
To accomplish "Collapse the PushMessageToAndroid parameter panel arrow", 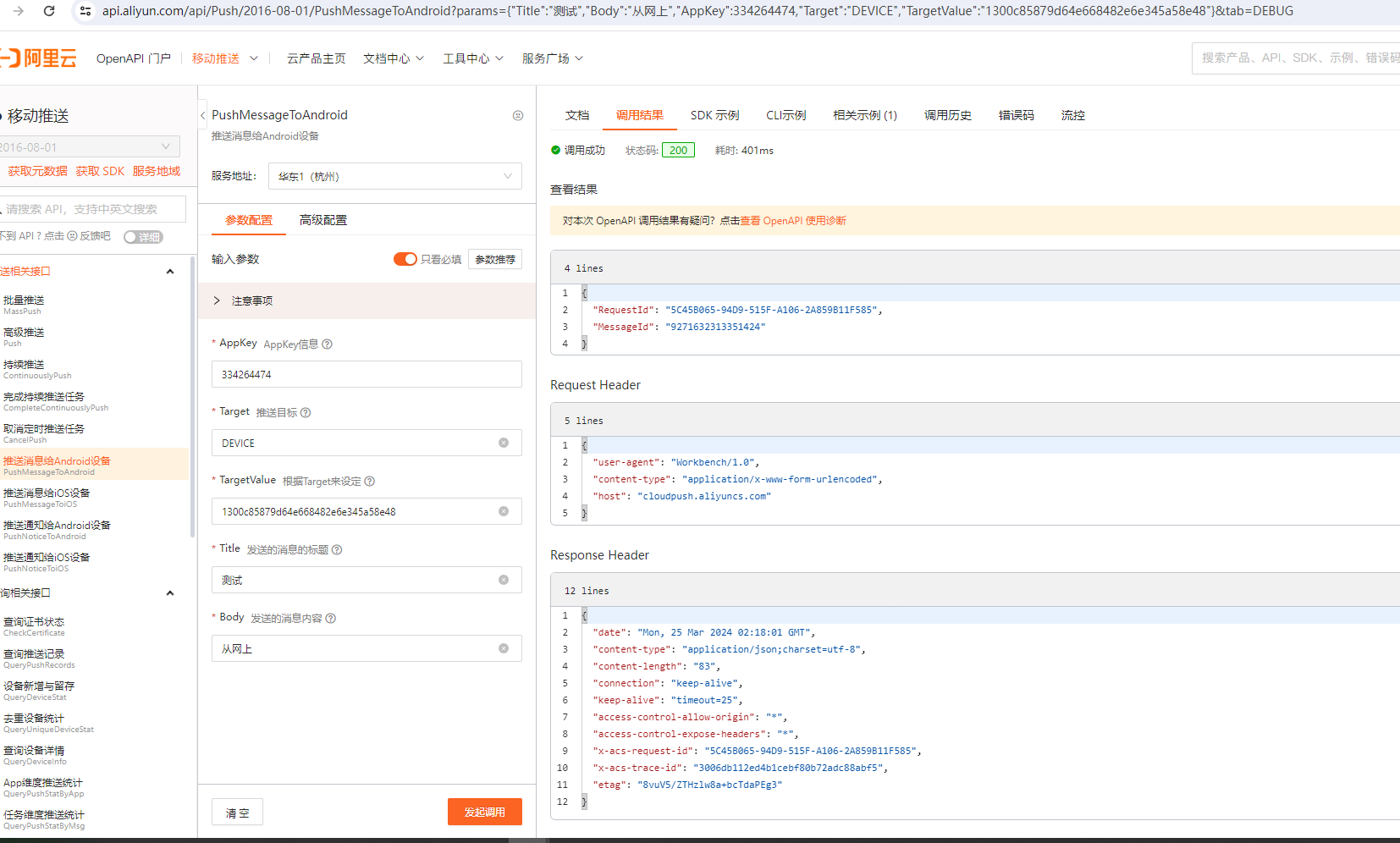I will click(203, 115).
